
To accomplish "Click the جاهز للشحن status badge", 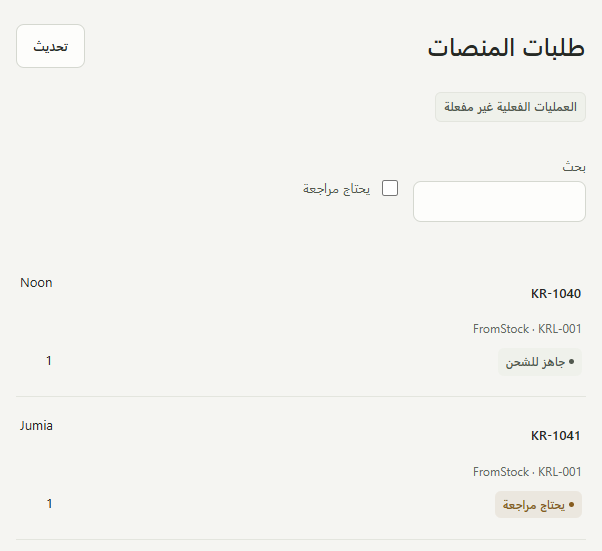I will pos(540,362).
